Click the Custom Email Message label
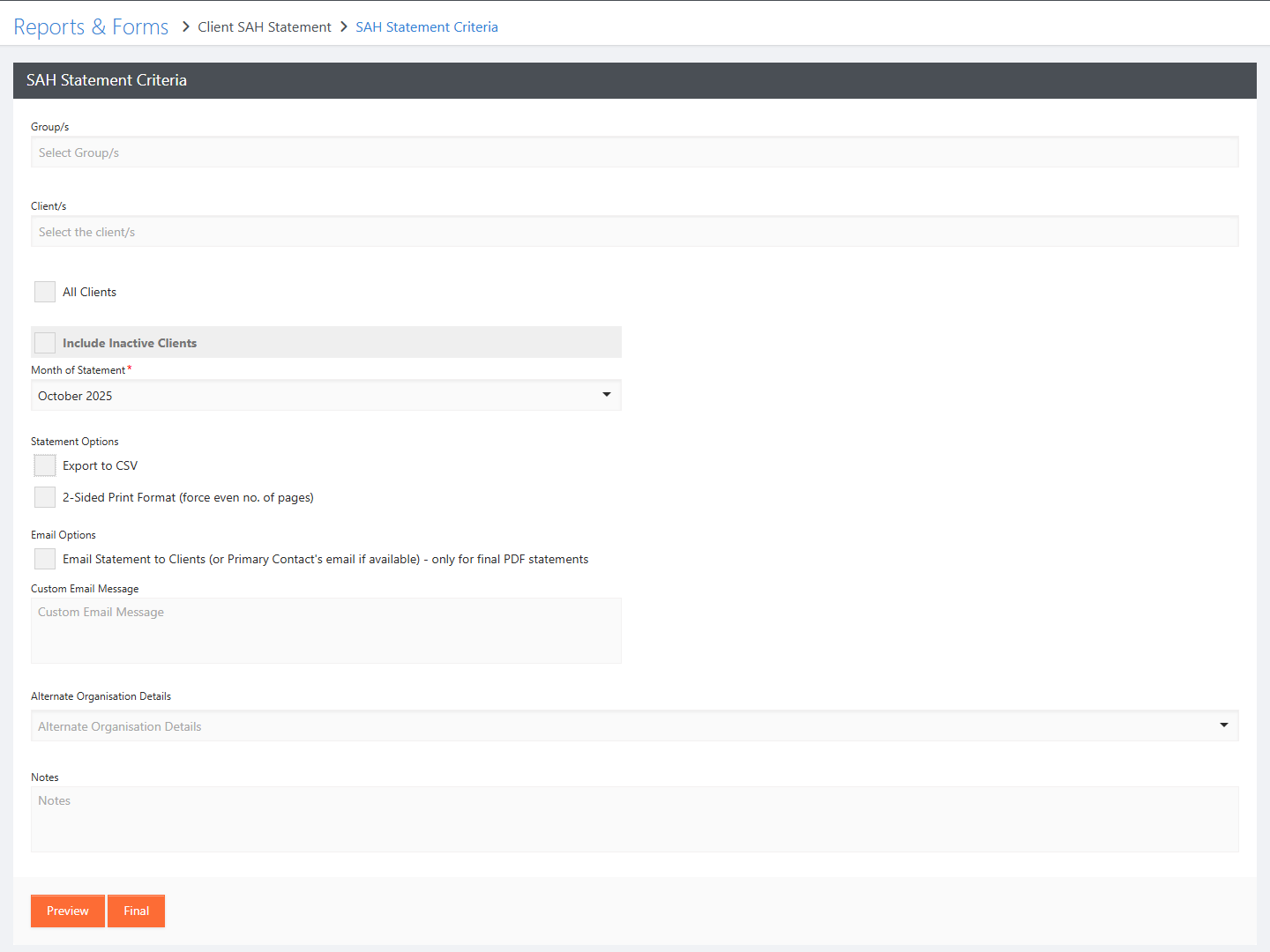 coord(85,589)
